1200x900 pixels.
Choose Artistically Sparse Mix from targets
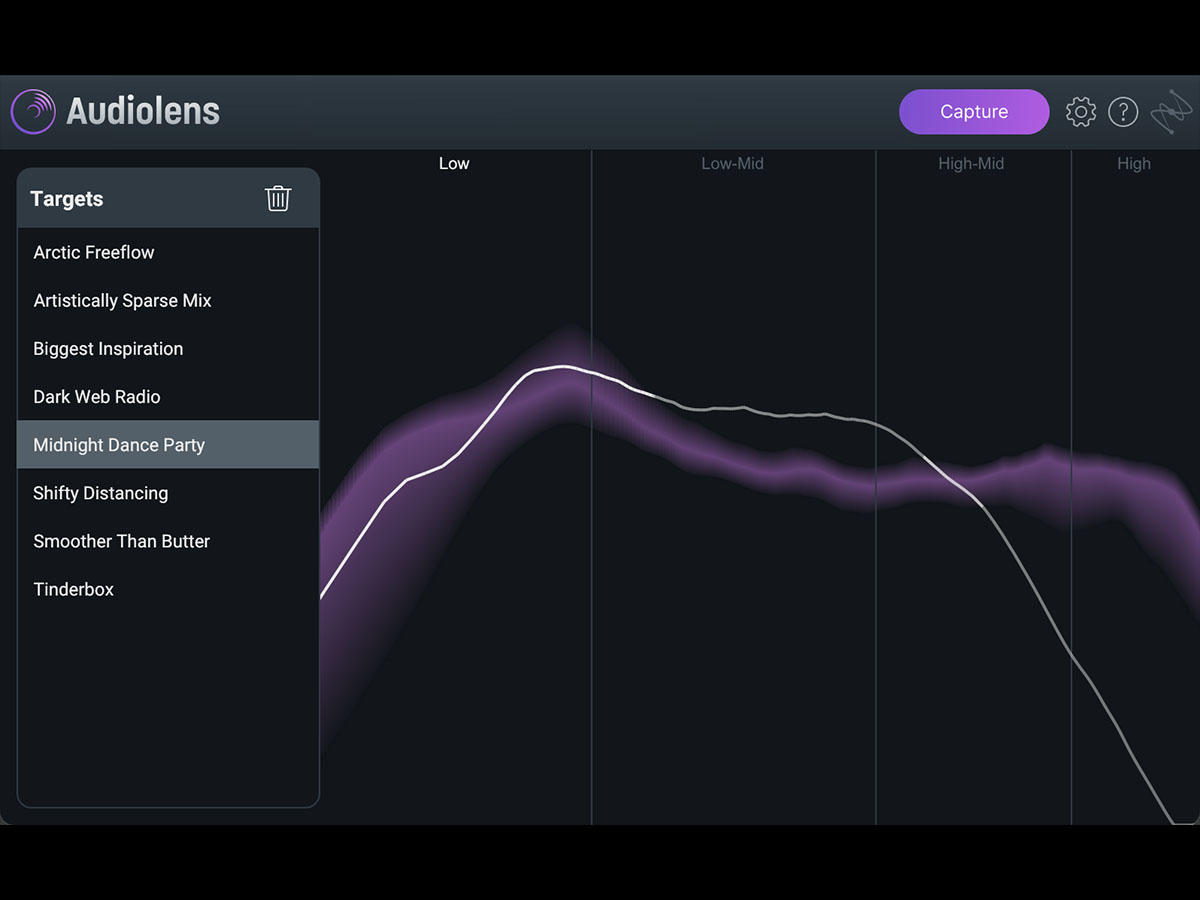[122, 300]
